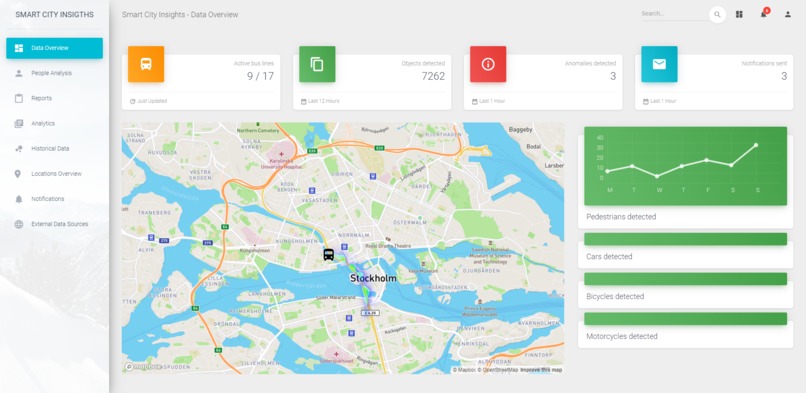Open header notifications bell with badge
This screenshot has height=393, width=806.
(764, 14)
